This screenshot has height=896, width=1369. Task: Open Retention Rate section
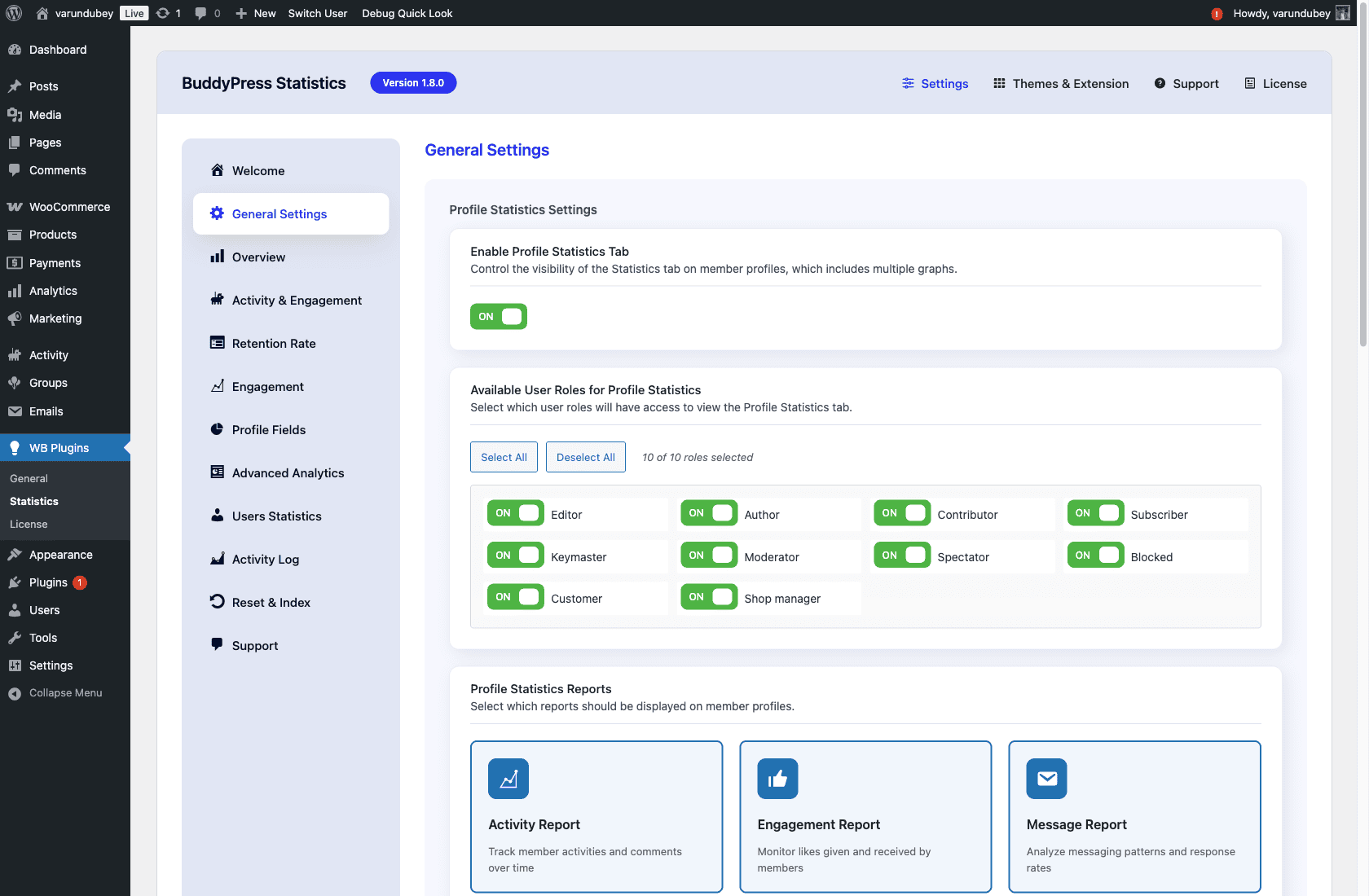click(291, 343)
